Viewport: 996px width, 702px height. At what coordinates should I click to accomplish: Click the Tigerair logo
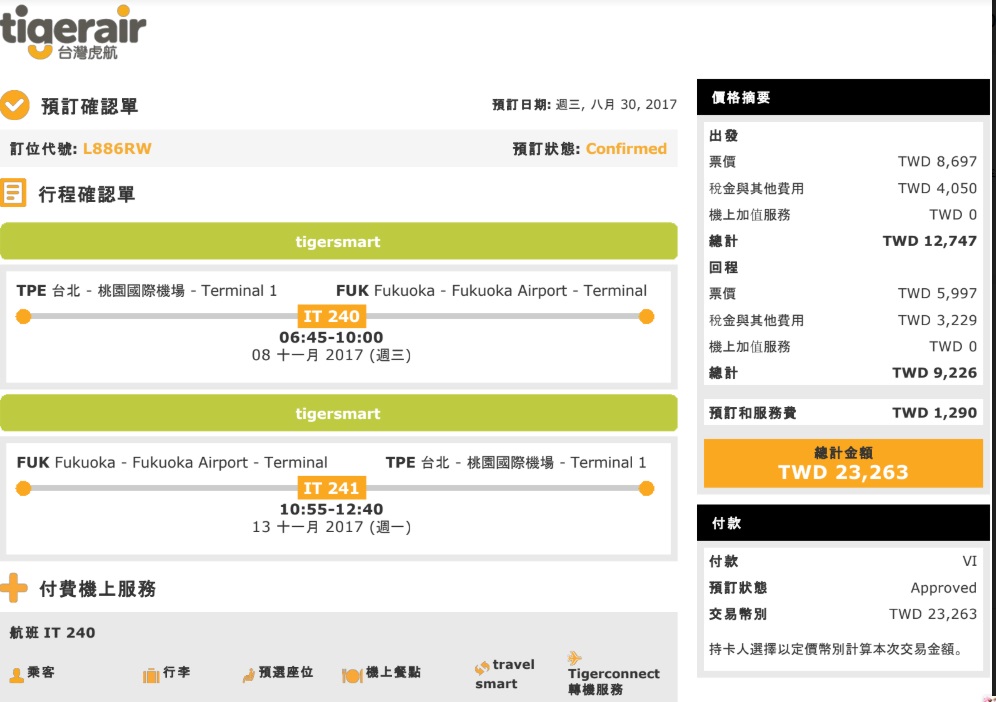click(x=73, y=32)
